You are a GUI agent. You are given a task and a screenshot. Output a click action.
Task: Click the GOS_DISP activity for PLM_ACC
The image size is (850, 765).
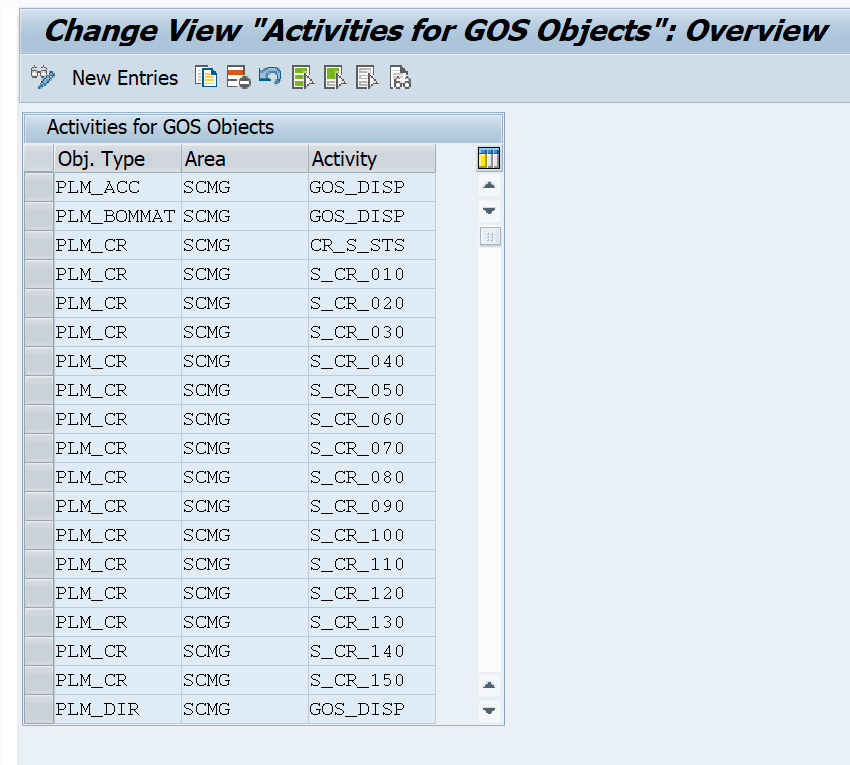372,187
